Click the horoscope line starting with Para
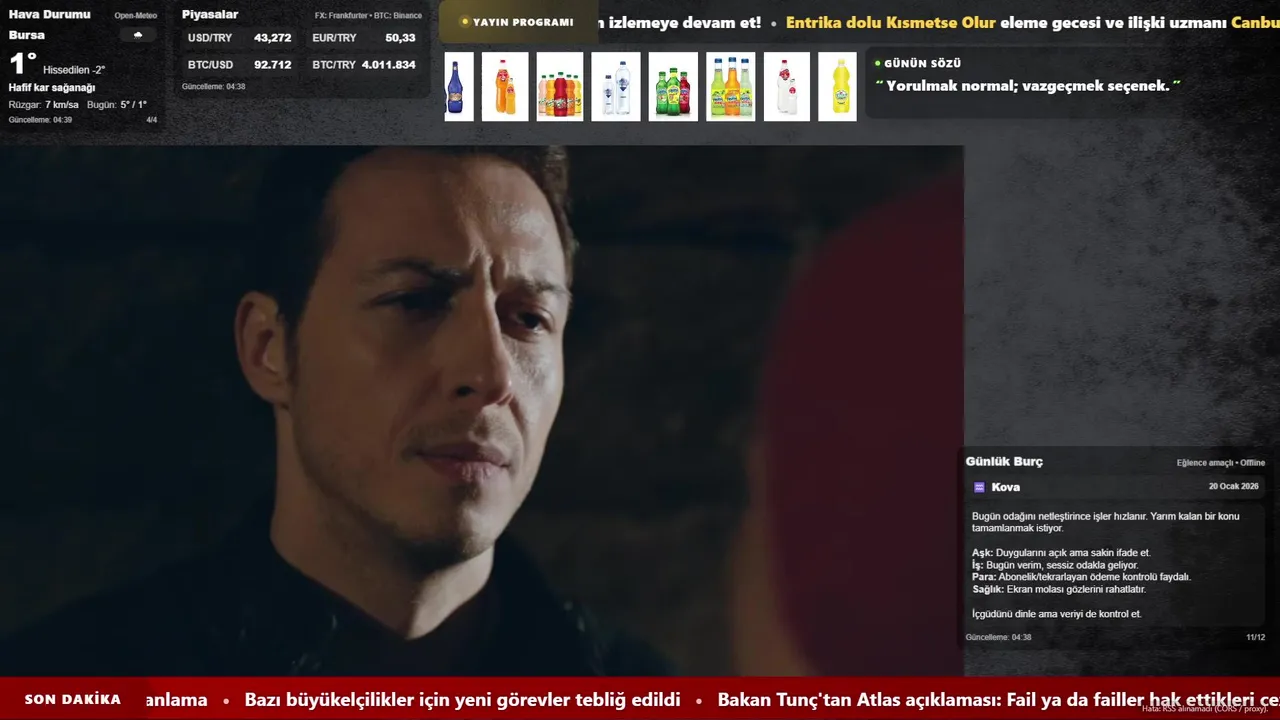Viewport: 1280px width, 720px height. tap(1081, 577)
